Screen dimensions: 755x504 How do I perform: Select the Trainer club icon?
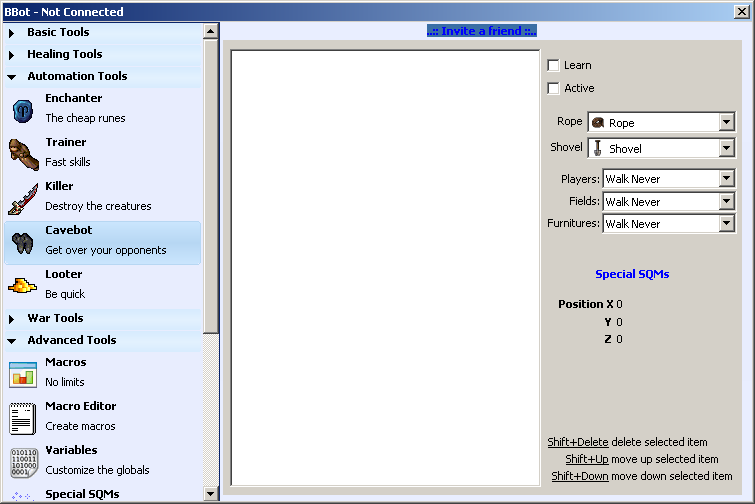coord(23,154)
